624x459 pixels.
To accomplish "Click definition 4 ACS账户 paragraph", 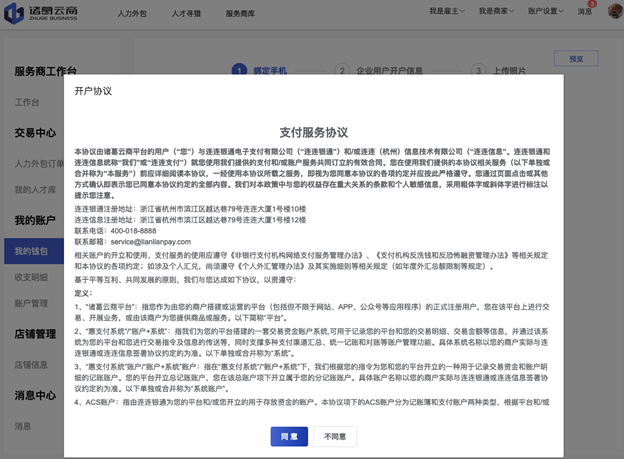I will [312, 402].
